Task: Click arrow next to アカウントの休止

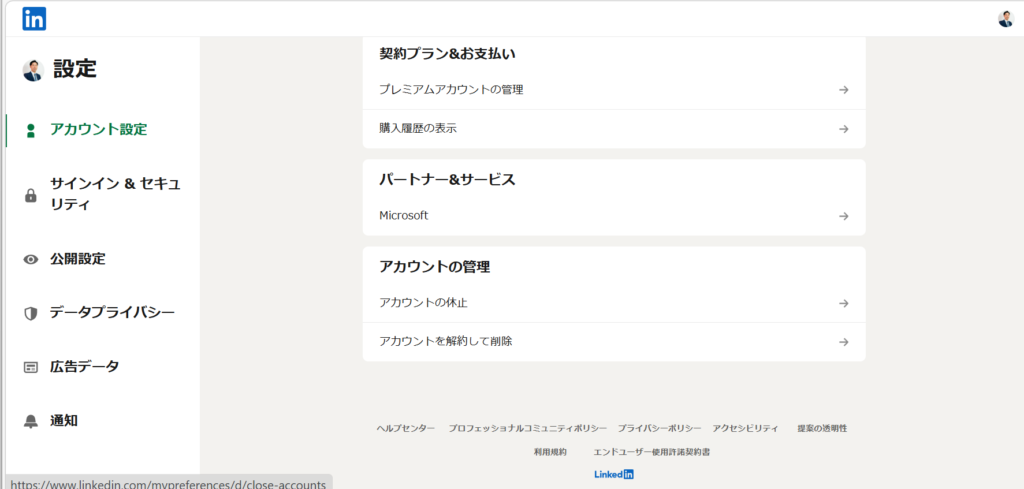Action: [x=843, y=303]
